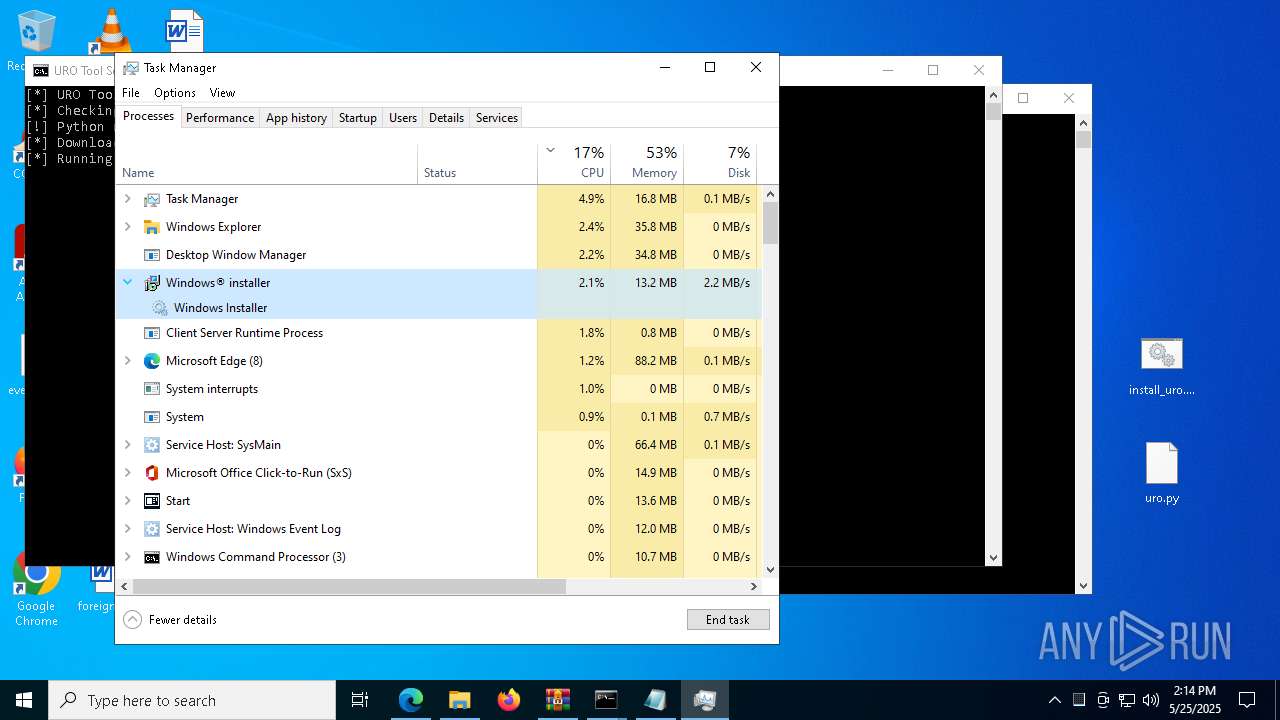Image resolution: width=1280 pixels, height=720 pixels.
Task: Collapse the Windows® installer process group
Action: click(x=127, y=283)
